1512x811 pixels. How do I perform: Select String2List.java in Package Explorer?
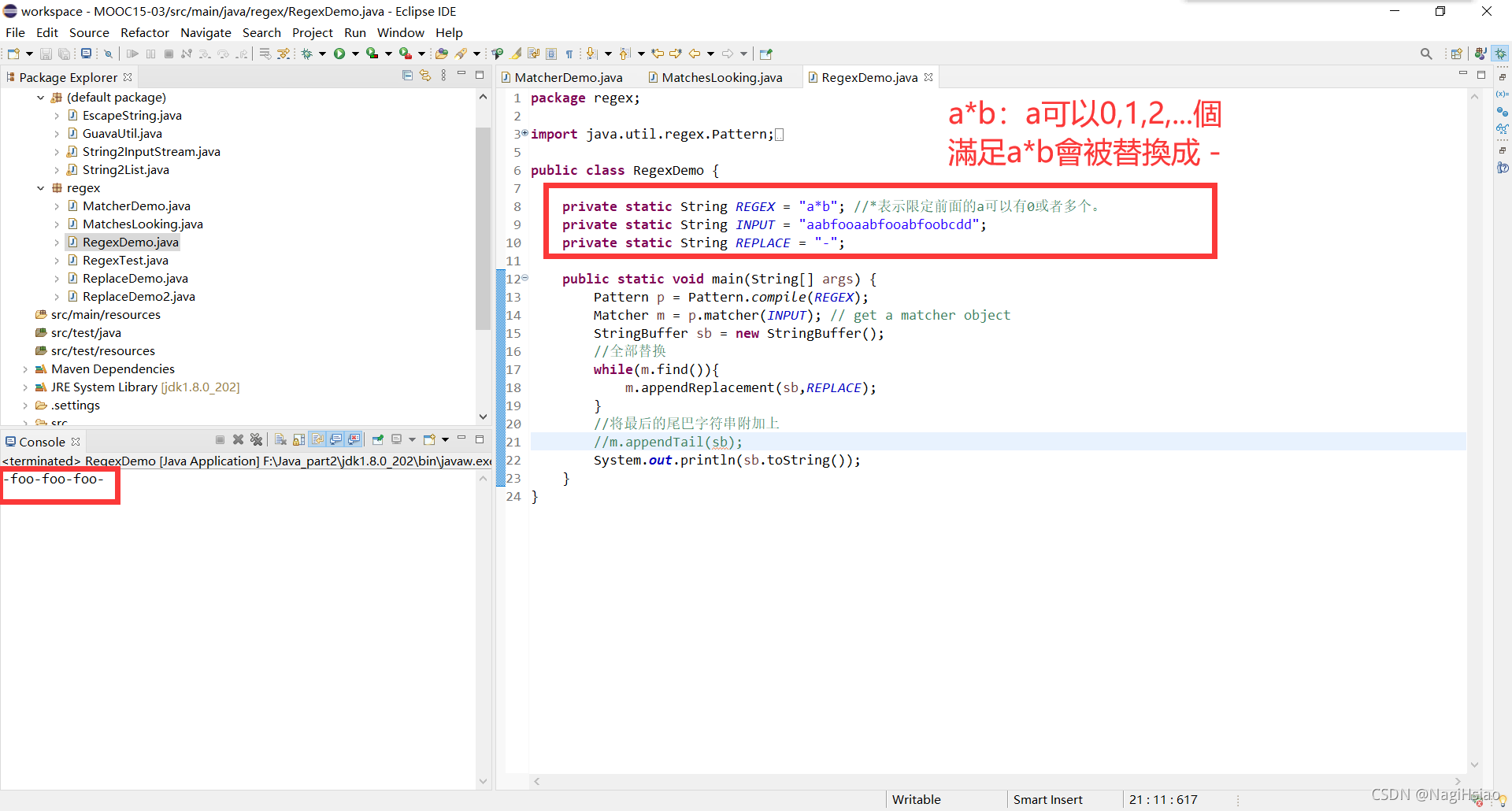[125, 170]
